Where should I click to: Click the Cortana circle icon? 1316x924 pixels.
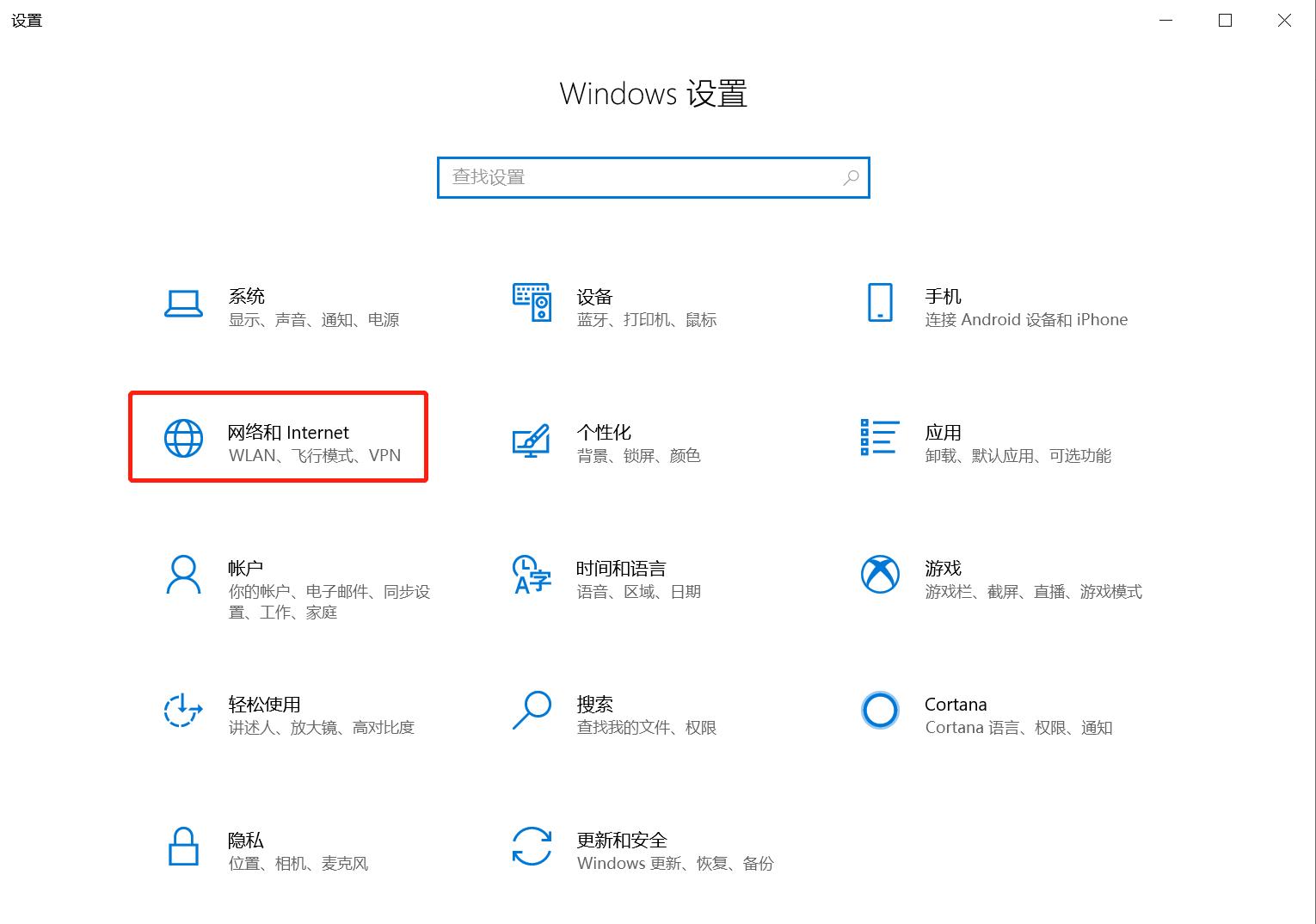click(879, 711)
